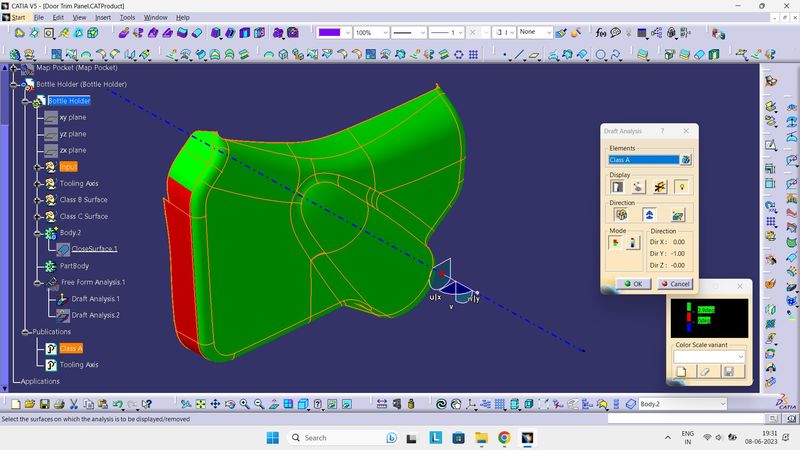Click the green color block in color scale
The height and width of the screenshot is (450, 800).
pyautogui.click(x=689, y=306)
